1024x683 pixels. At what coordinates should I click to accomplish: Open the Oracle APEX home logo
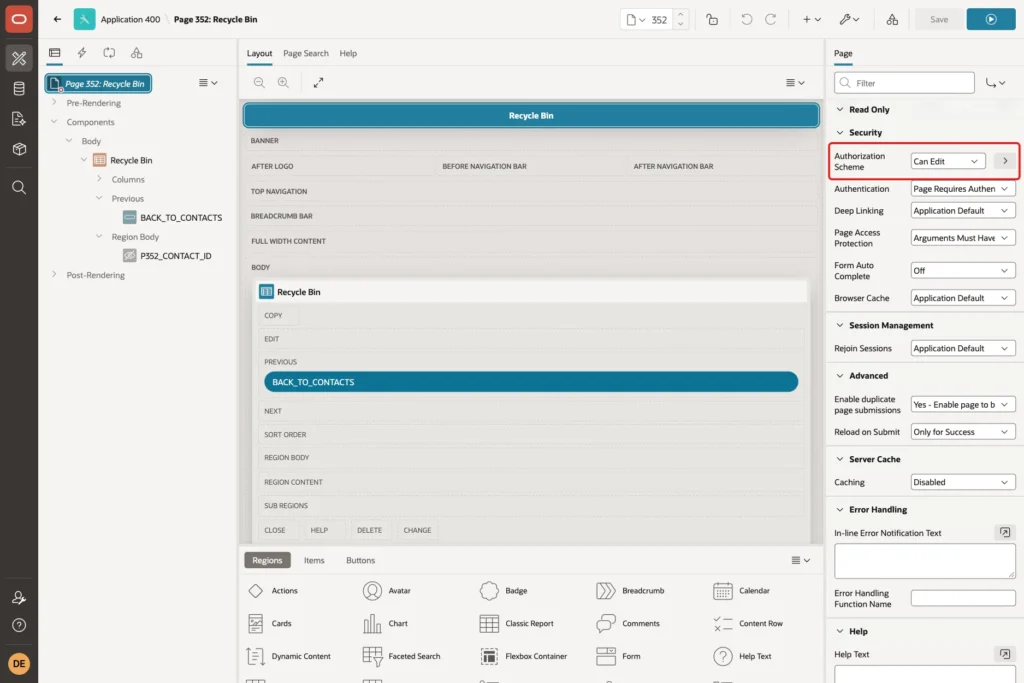pyautogui.click(x=19, y=19)
